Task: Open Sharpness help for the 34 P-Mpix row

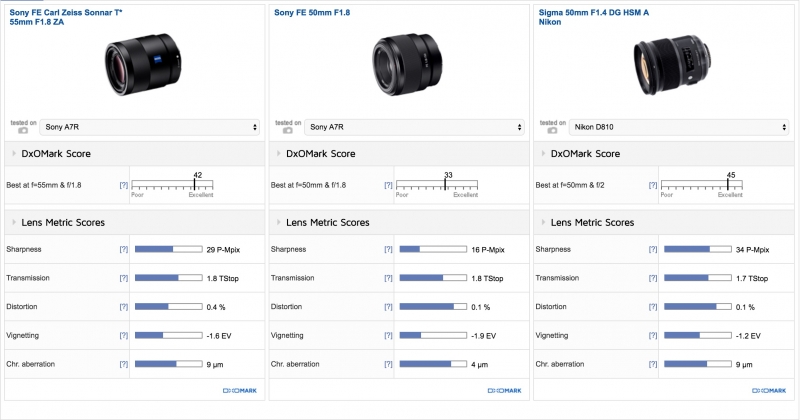Action: click(653, 250)
